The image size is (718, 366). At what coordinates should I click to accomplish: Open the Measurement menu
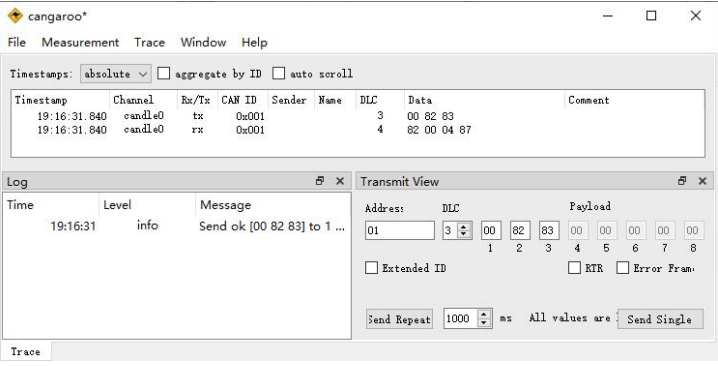click(x=80, y=43)
